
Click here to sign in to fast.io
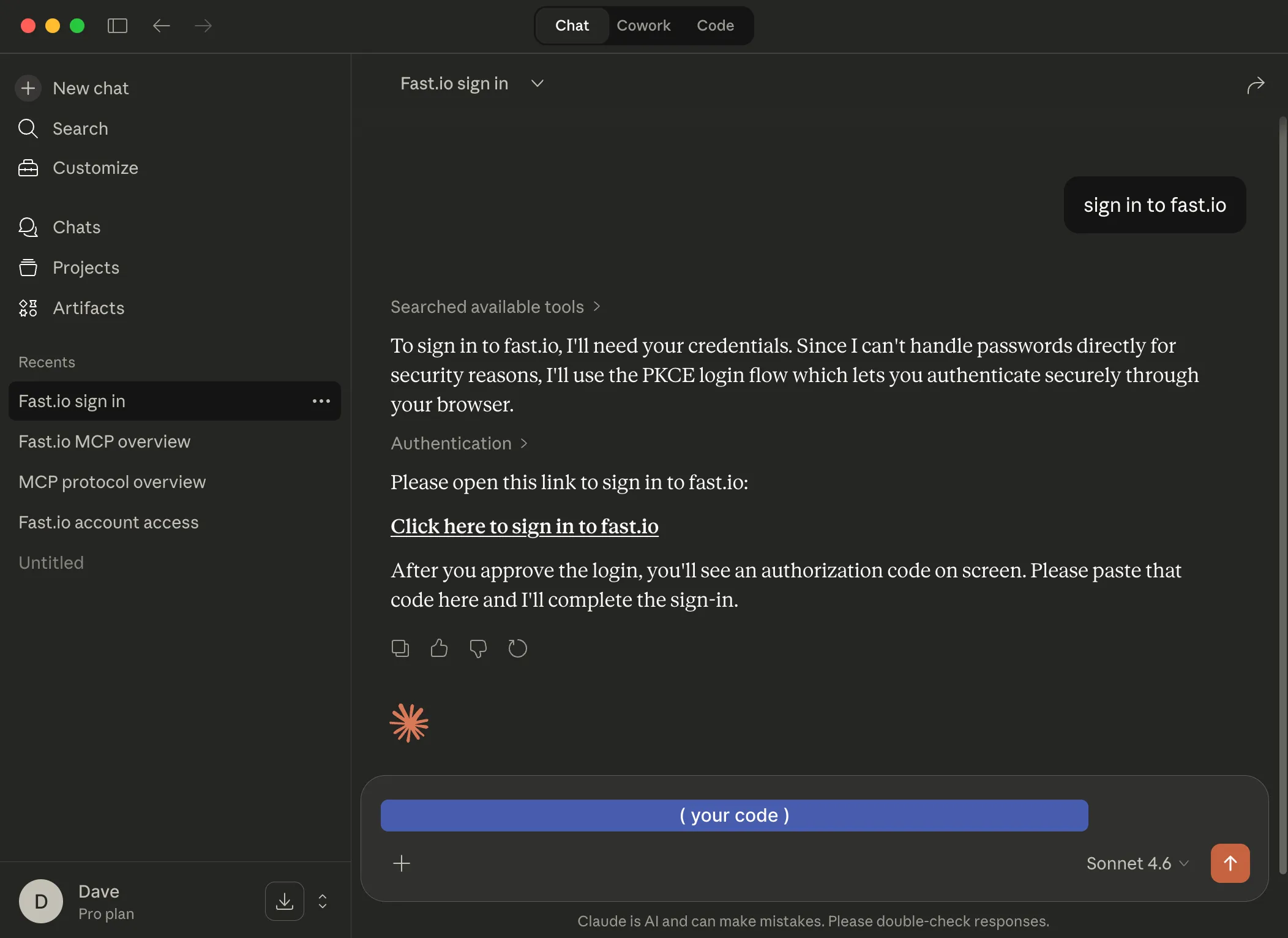pyautogui.click(x=524, y=527)
